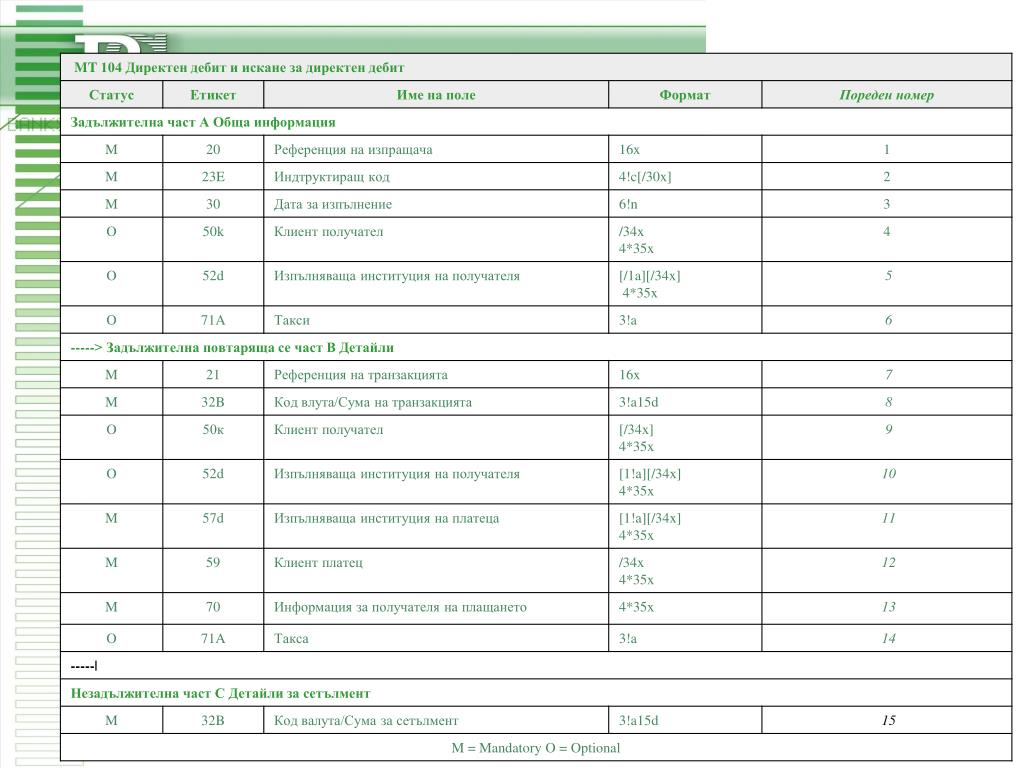Select field name 'Индтруктиращ код'

(x=331, y=178)
